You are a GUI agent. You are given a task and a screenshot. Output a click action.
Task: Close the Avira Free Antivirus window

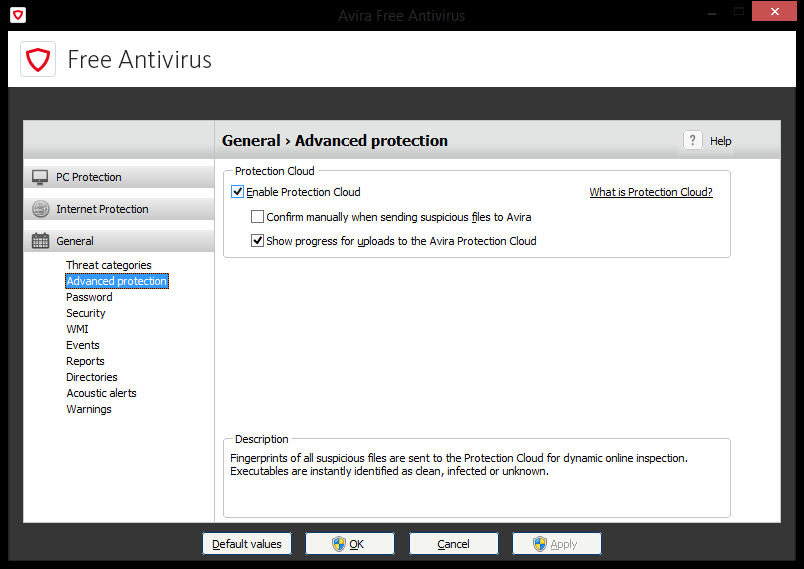(774, 11)
